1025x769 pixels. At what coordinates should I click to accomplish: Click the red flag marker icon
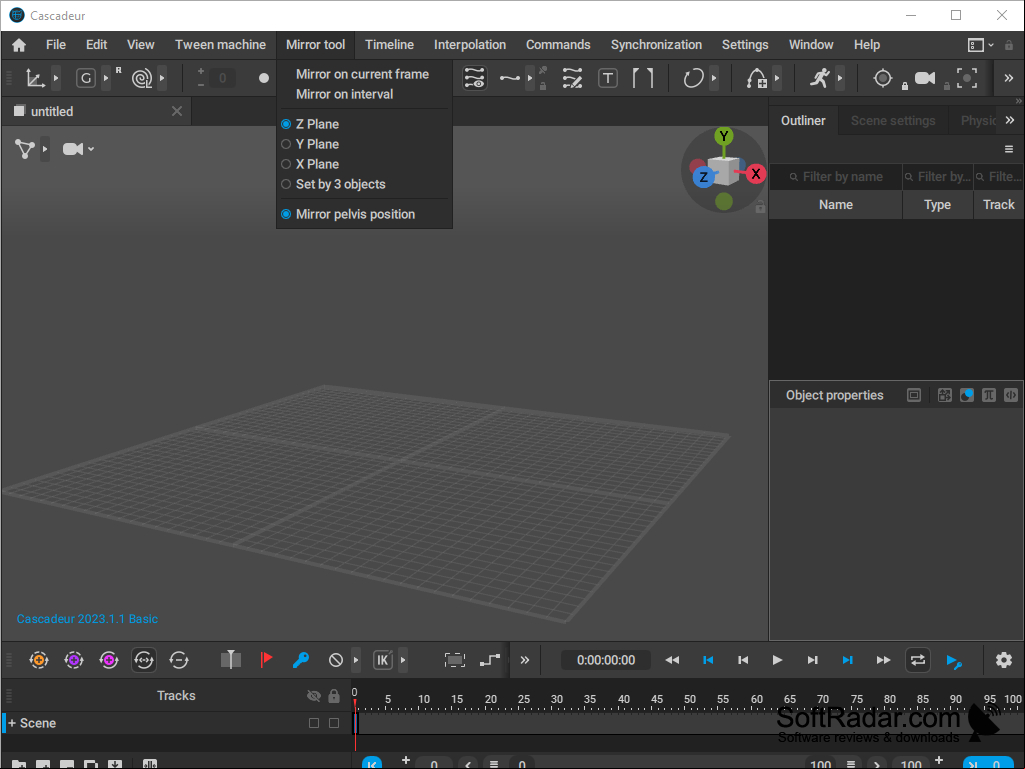(x=266, y=660)
